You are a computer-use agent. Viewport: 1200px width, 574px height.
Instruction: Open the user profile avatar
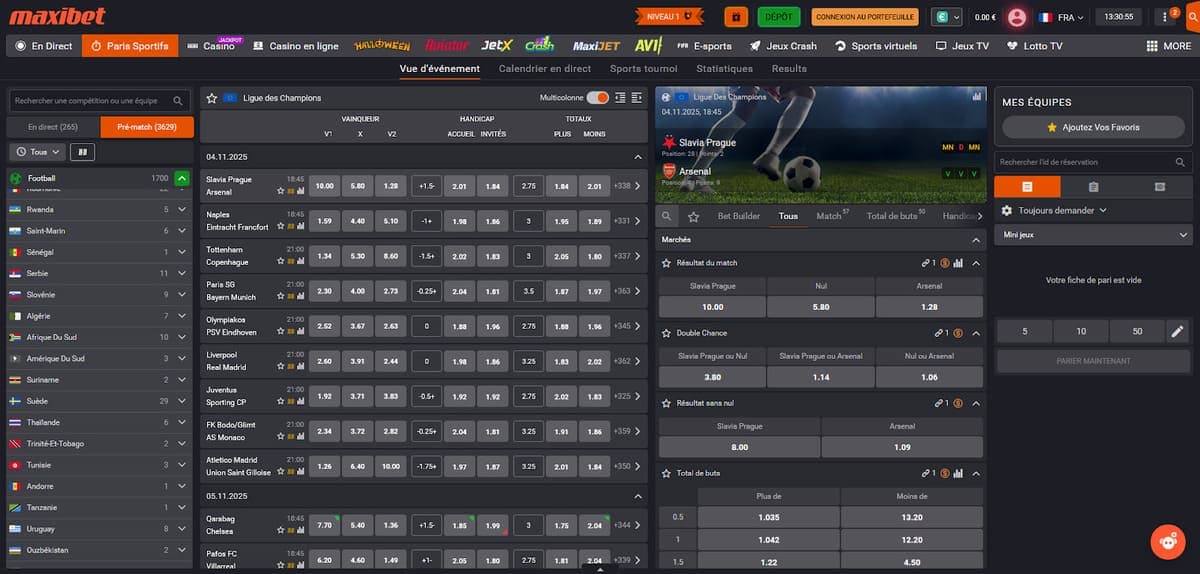click(1017, 17)
